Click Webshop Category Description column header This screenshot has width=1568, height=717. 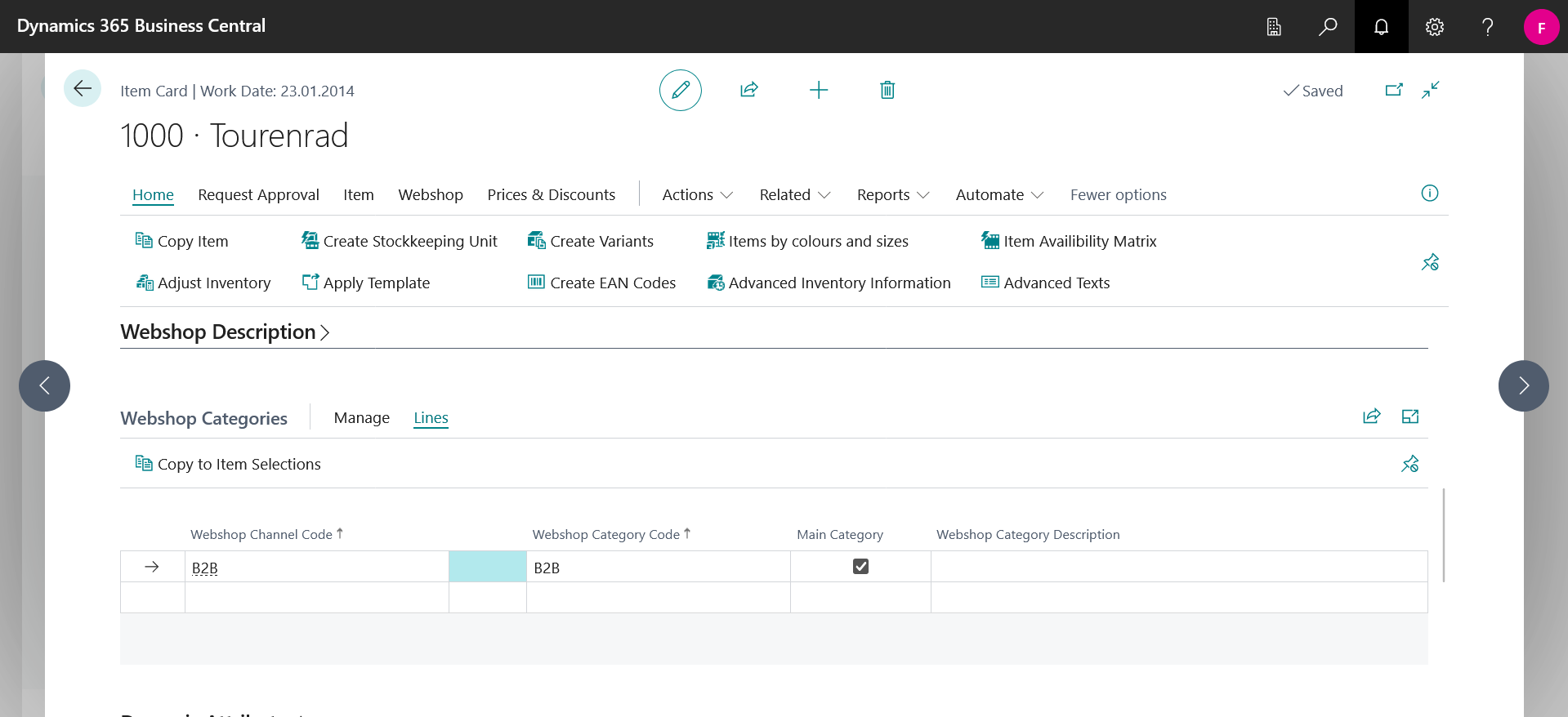click(x=1028, y=534)
